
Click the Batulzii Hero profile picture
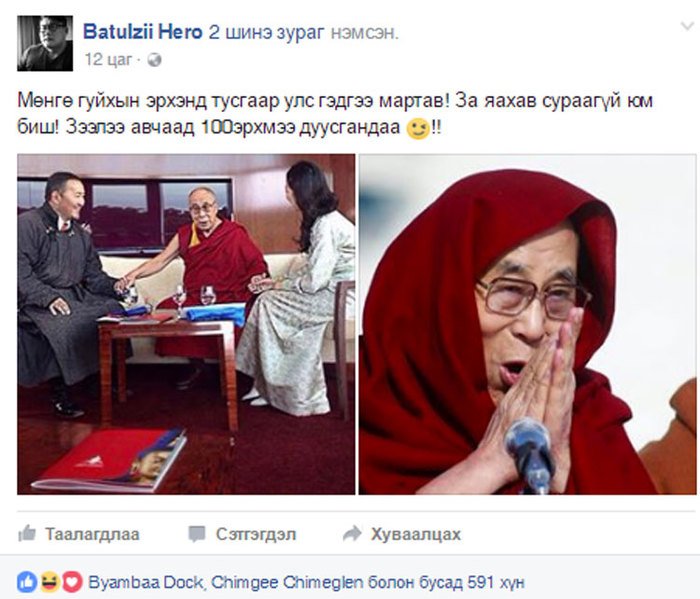pos(45,43)
